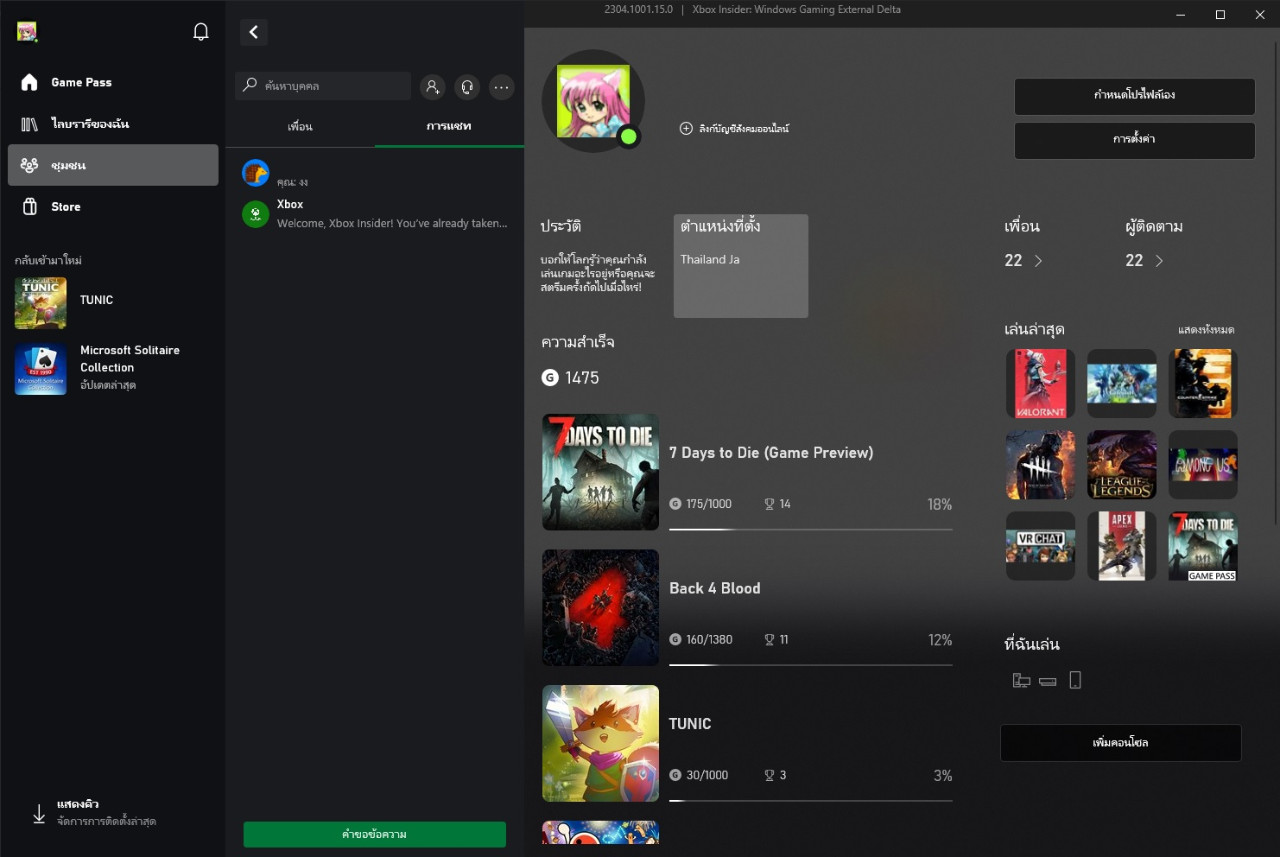
Task: Click the PC device icon
Action: click(1021, 681)
